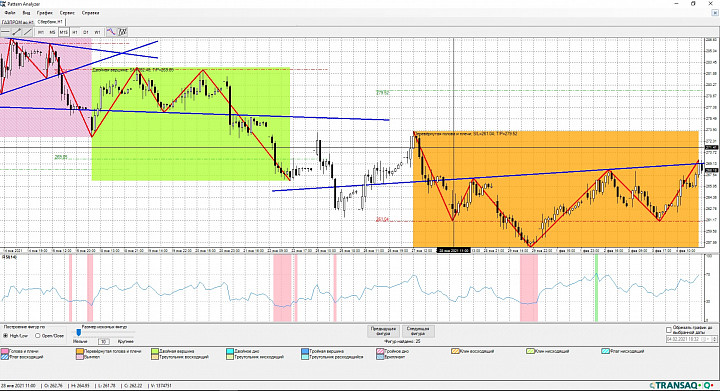
Task: Switch timeframe to W1
Action: 97,32
